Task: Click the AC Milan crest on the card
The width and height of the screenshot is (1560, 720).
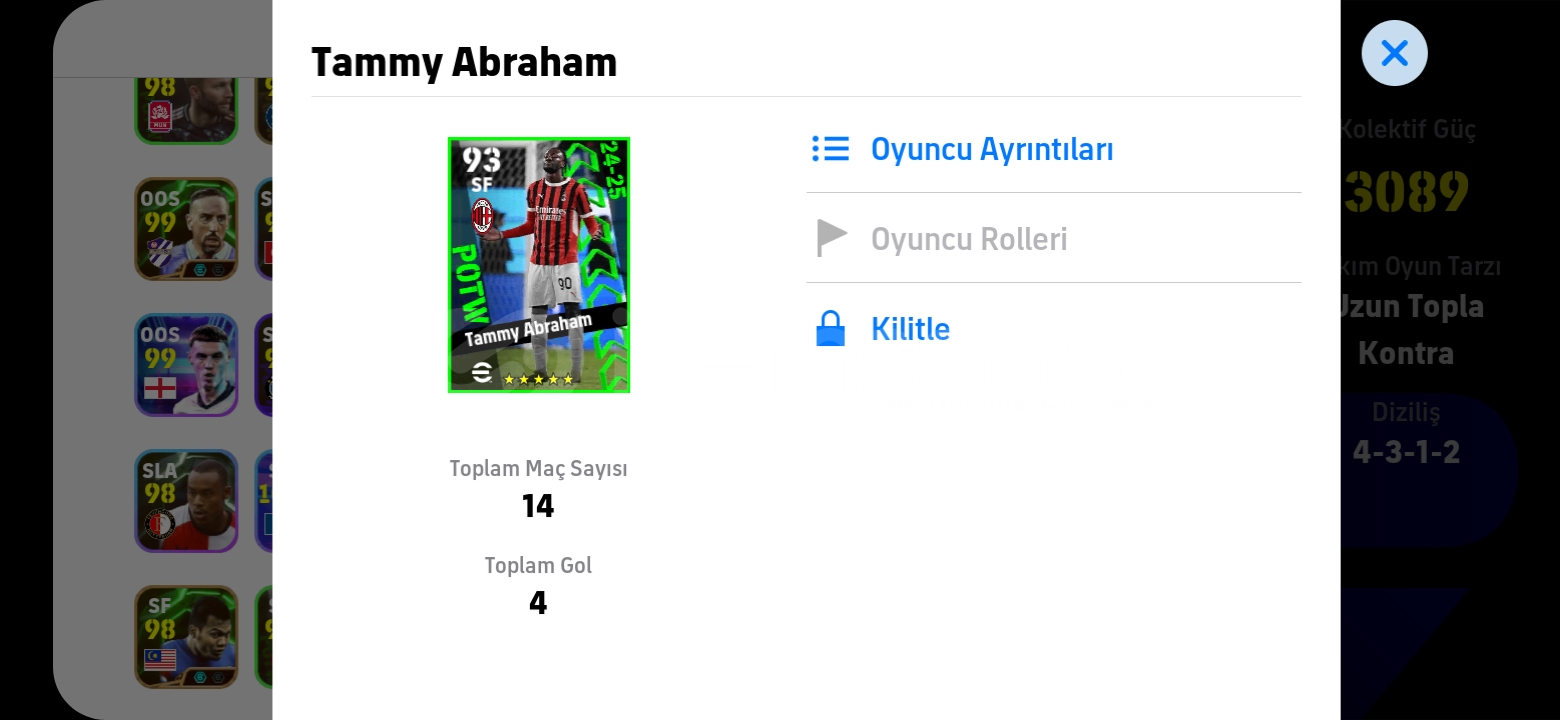Action: [x=483, y=215]
